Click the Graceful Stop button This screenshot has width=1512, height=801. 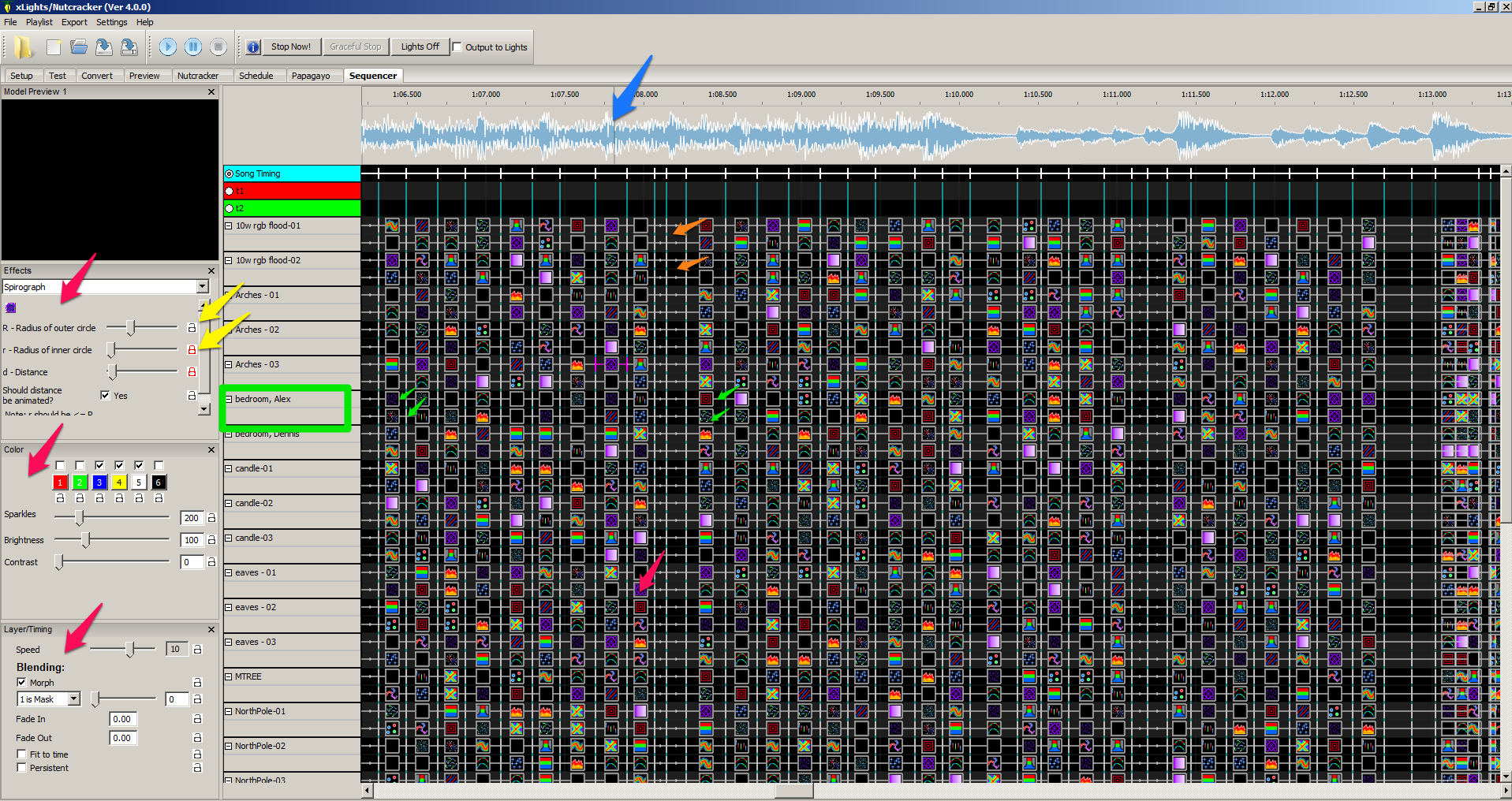[x=355, y=47]
